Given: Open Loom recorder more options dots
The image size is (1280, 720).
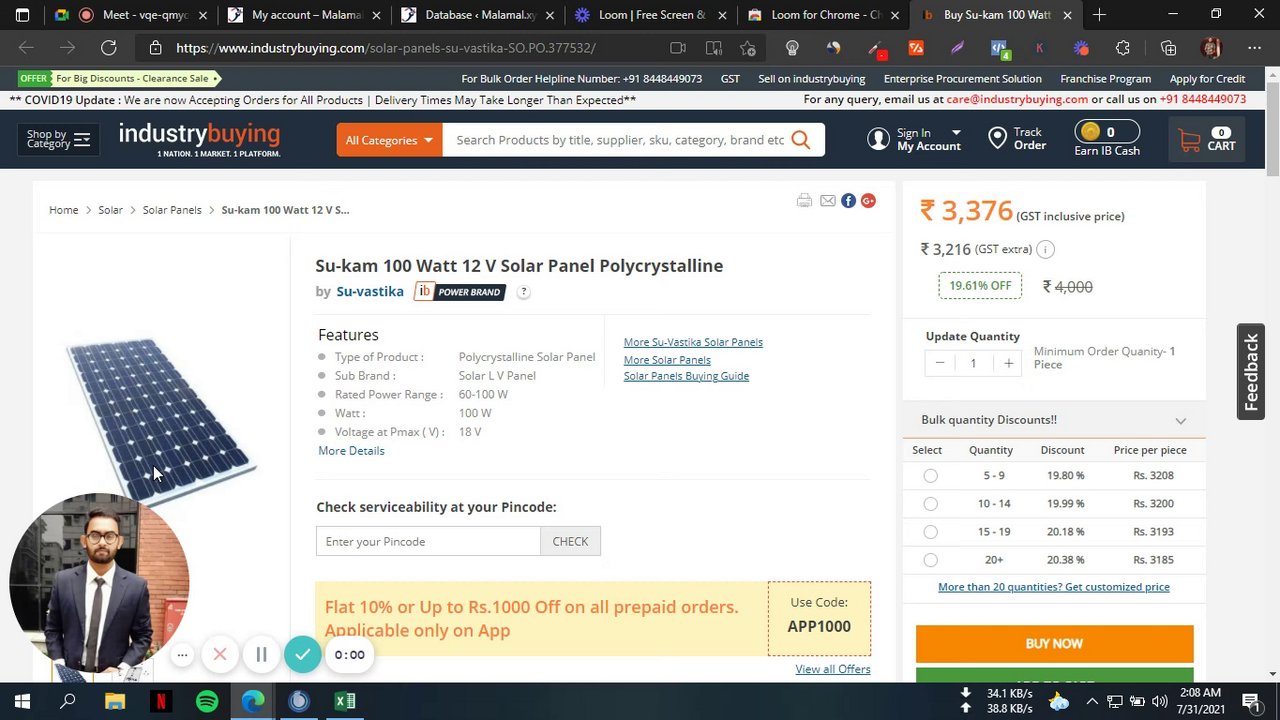Looking at the screenshot, I should pyautogui.click(x=182, y=655).
